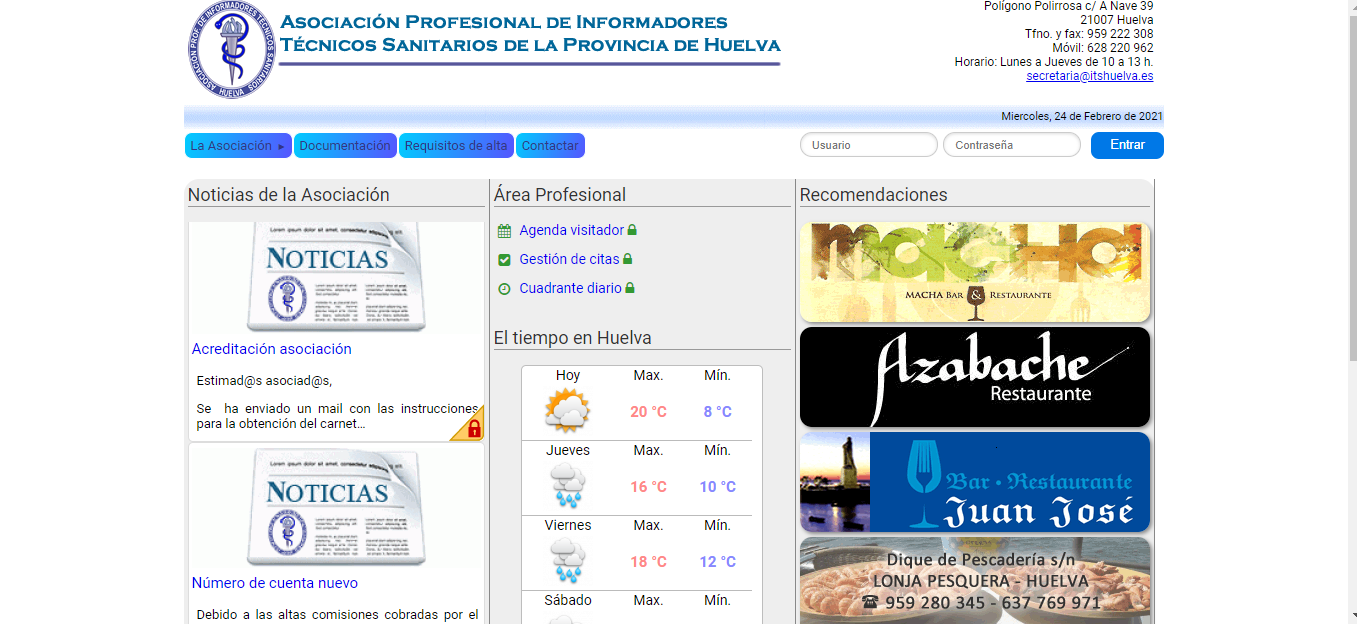
Task: Click El tiempo en Huelva heading
Action: (573, 337)
